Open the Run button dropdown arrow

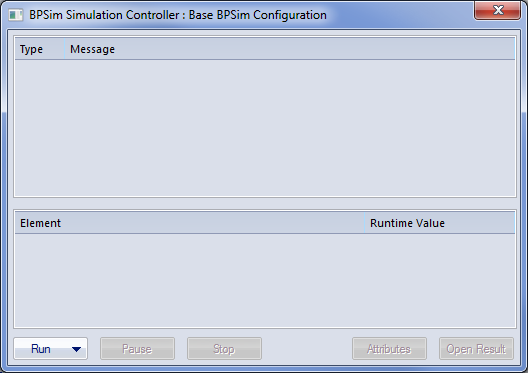coord(76,349)
